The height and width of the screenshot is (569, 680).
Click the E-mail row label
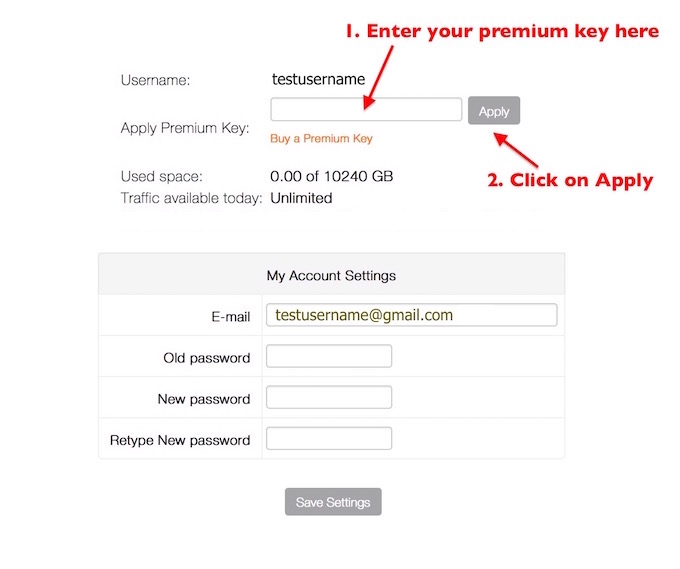pyautogui.click(x=230, y=316)
